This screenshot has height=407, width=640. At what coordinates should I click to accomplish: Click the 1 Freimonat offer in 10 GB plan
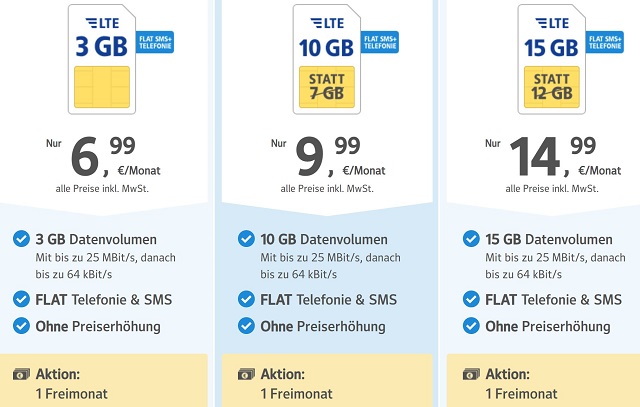click(296, 394)
